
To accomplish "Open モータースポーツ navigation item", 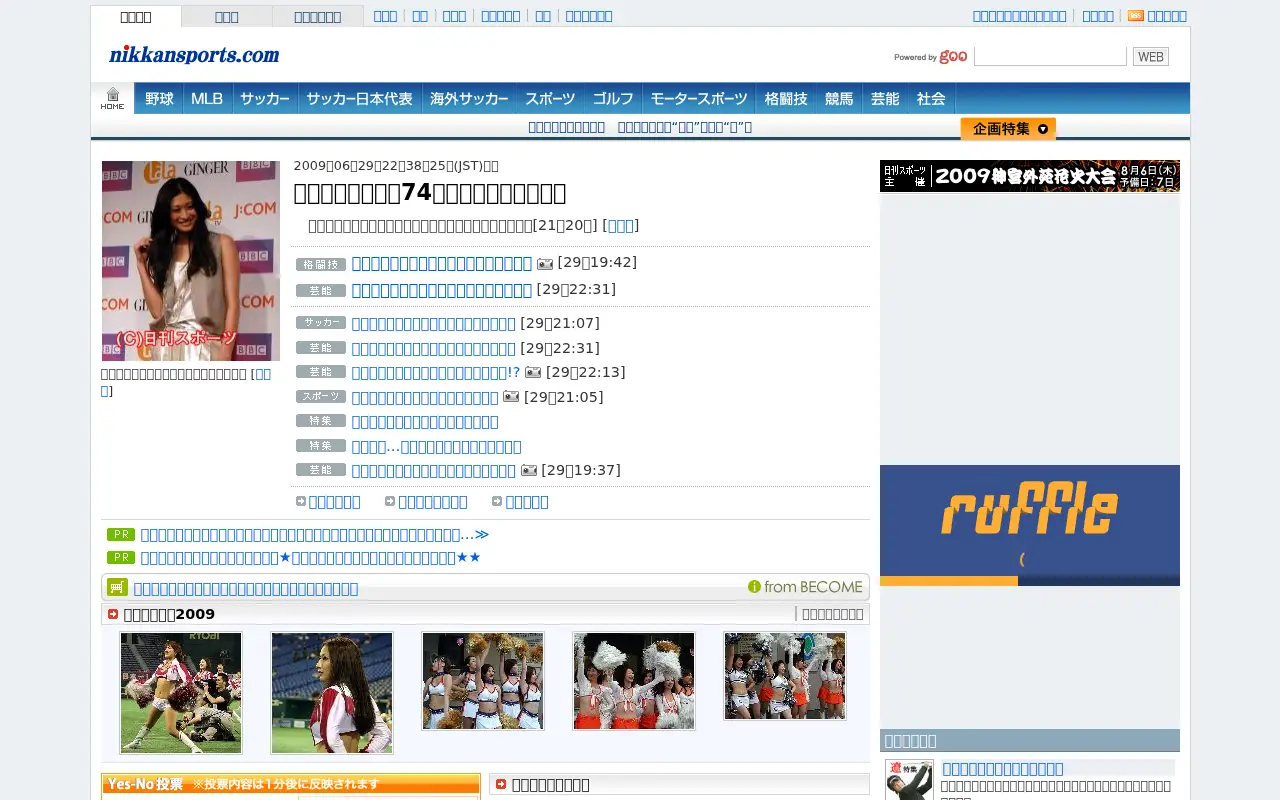I will pos(699,98).
